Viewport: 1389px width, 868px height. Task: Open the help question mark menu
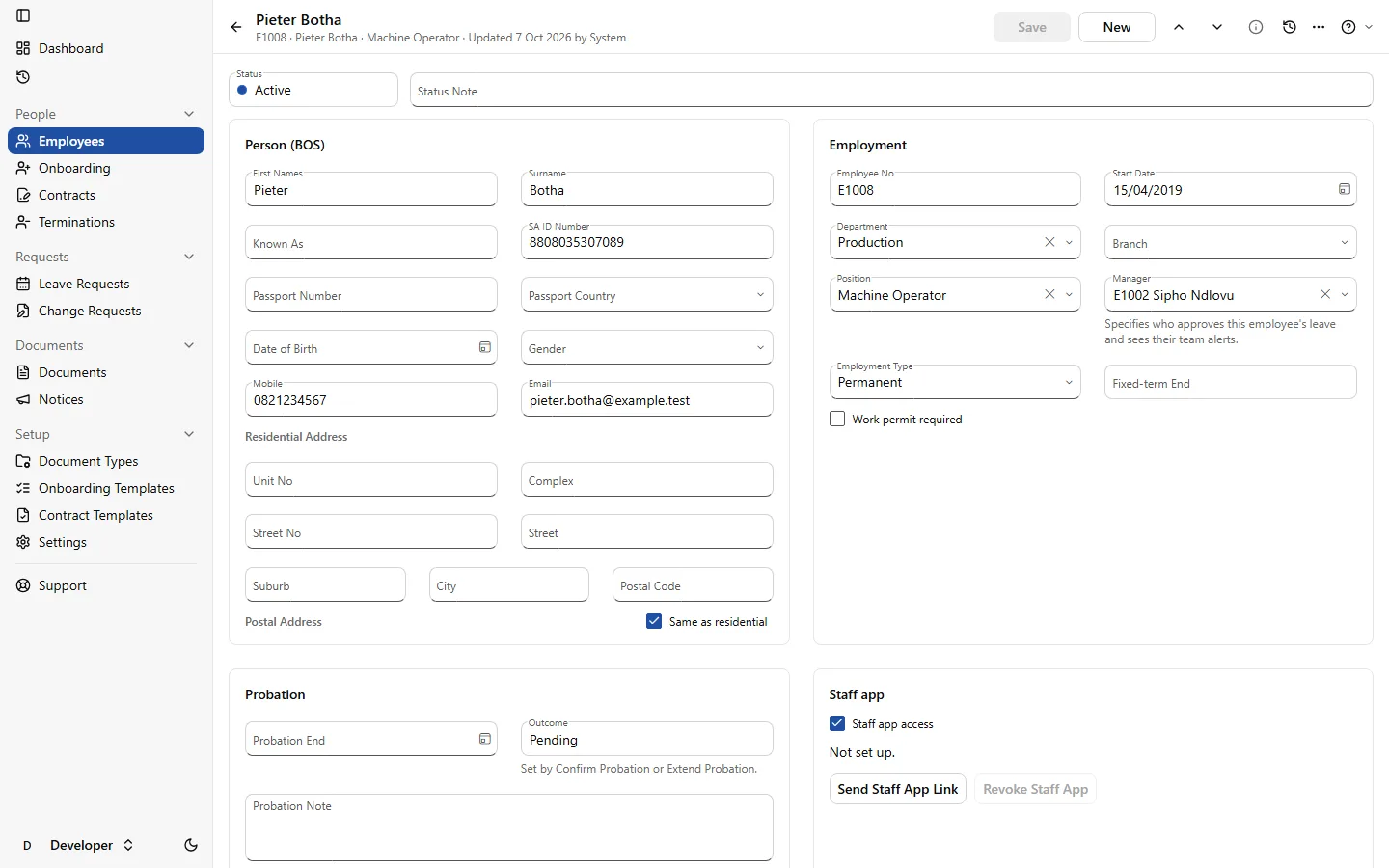click(x=1356, y=27)
